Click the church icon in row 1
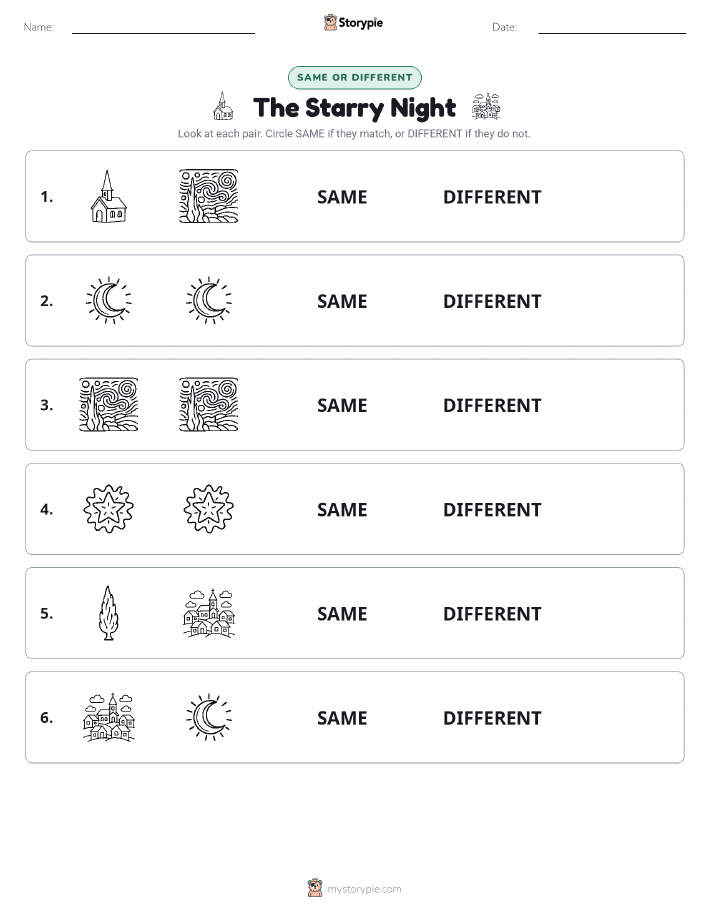 pyautogui.click(x=108, y=196)
